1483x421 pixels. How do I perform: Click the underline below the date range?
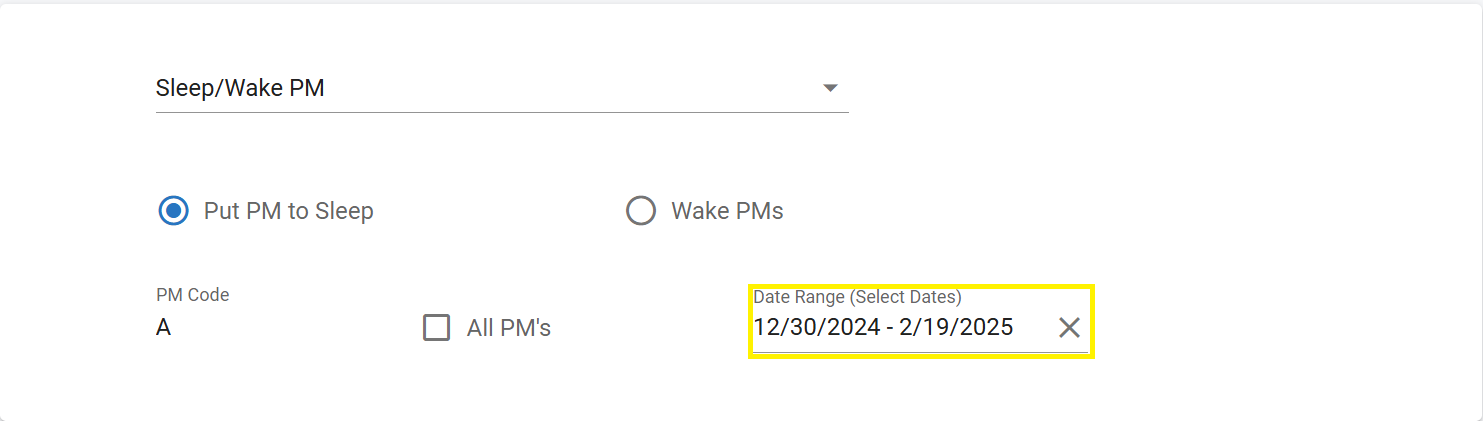pos(920,352)
